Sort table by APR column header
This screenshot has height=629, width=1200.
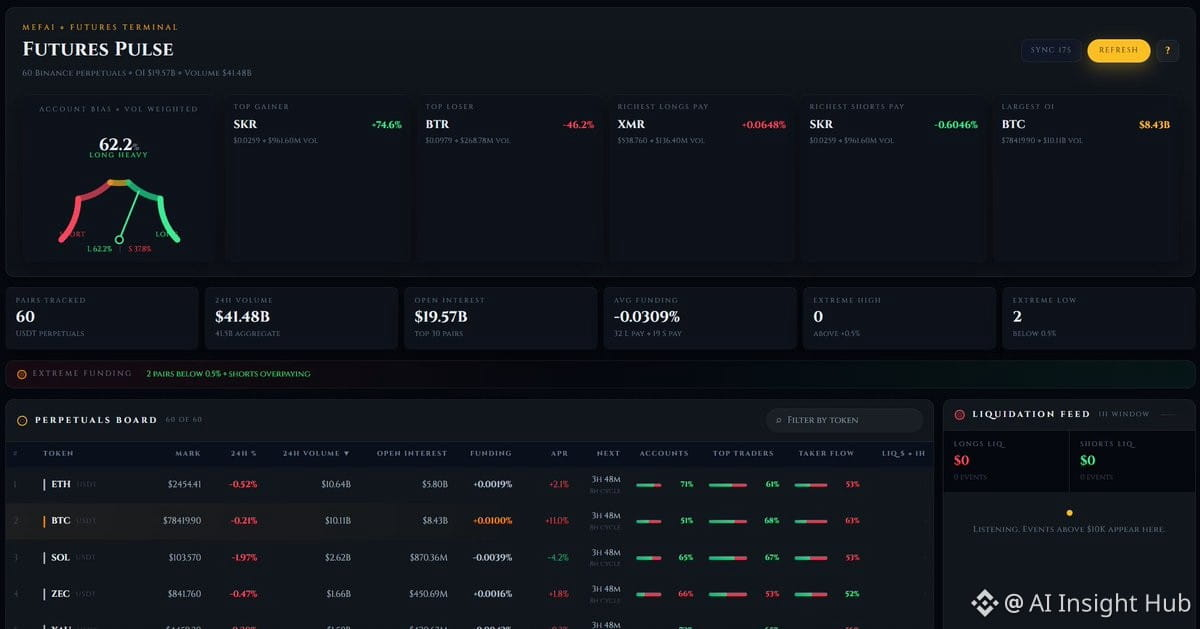tap(559, 453)
